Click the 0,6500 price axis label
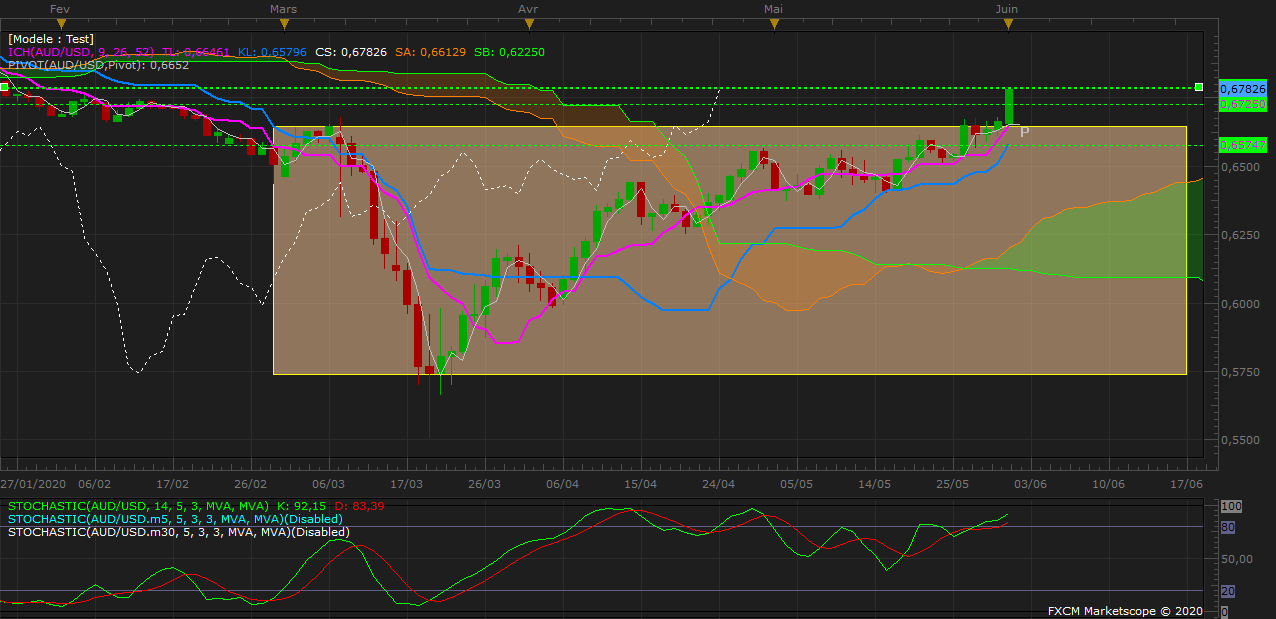This screenshot has height=619, width=1276. [x=1241, y=168]
